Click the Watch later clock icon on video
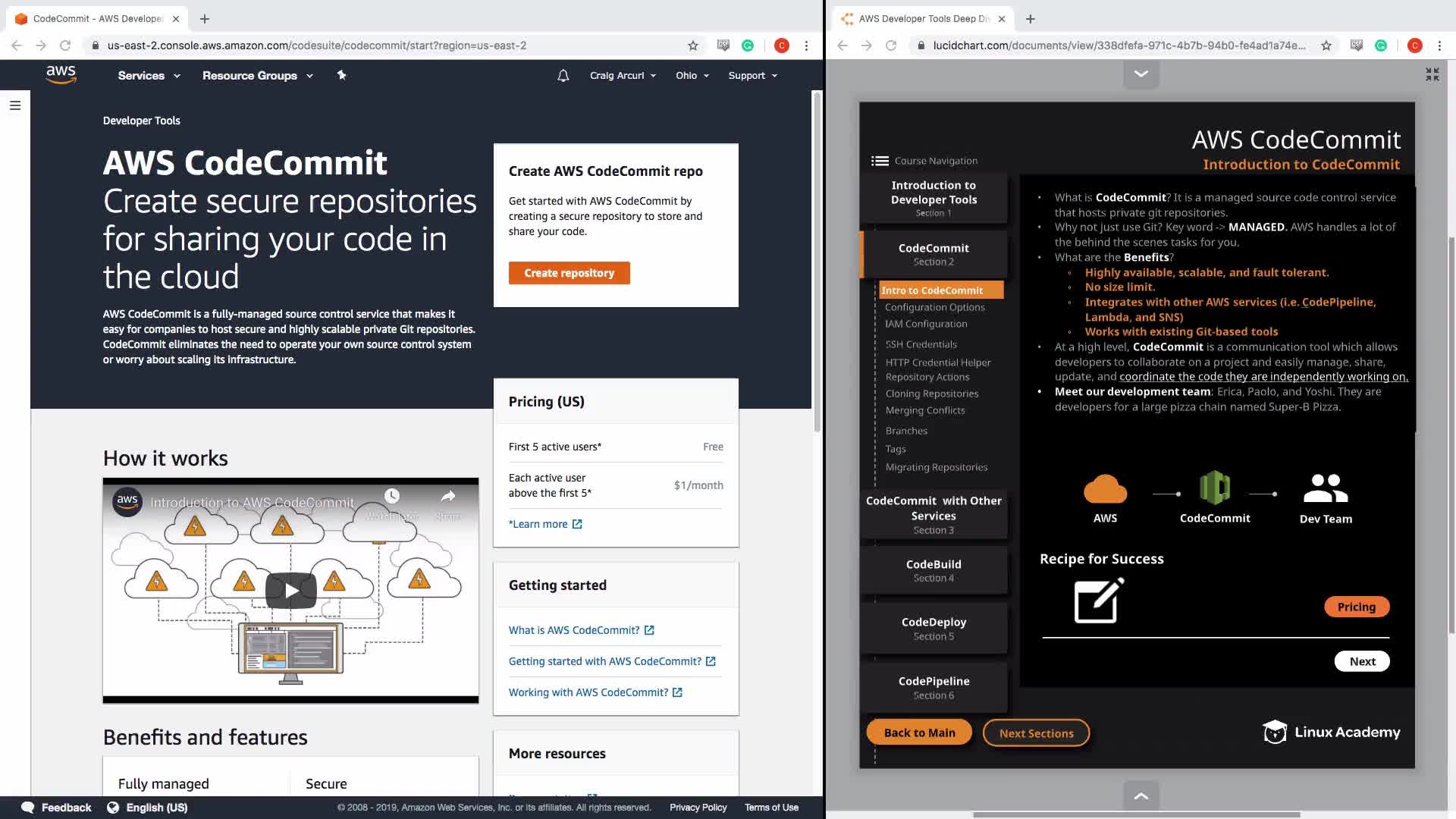 click(392, 497)
